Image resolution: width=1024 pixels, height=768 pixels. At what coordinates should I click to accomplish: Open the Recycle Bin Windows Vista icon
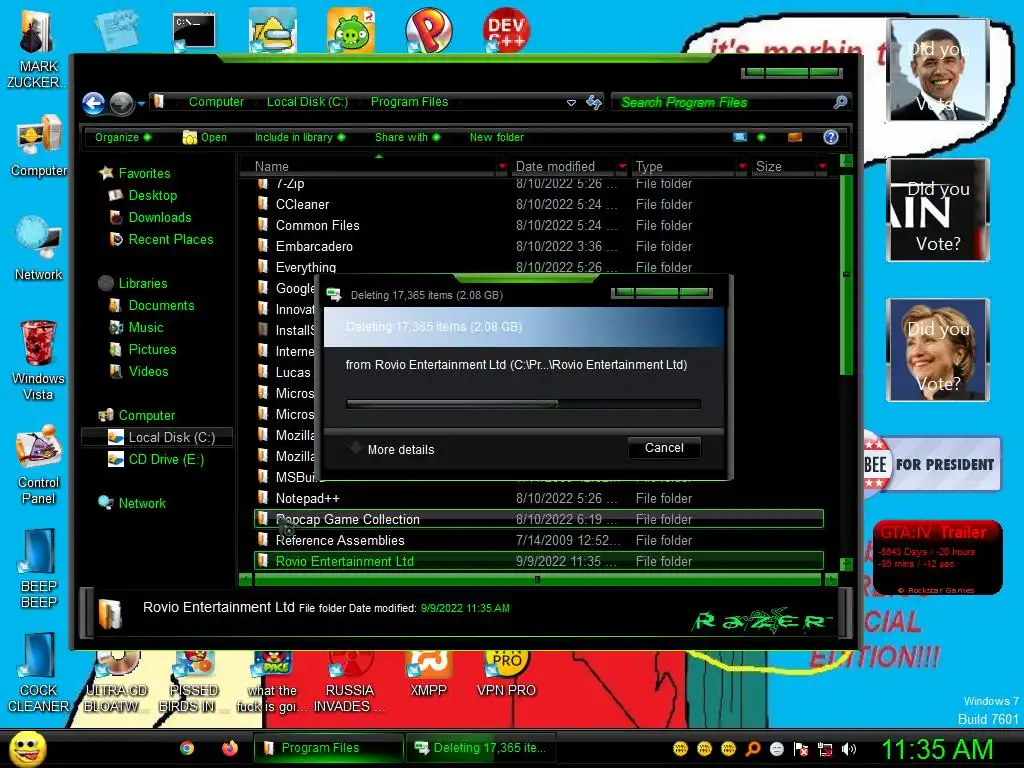[38, 360]
